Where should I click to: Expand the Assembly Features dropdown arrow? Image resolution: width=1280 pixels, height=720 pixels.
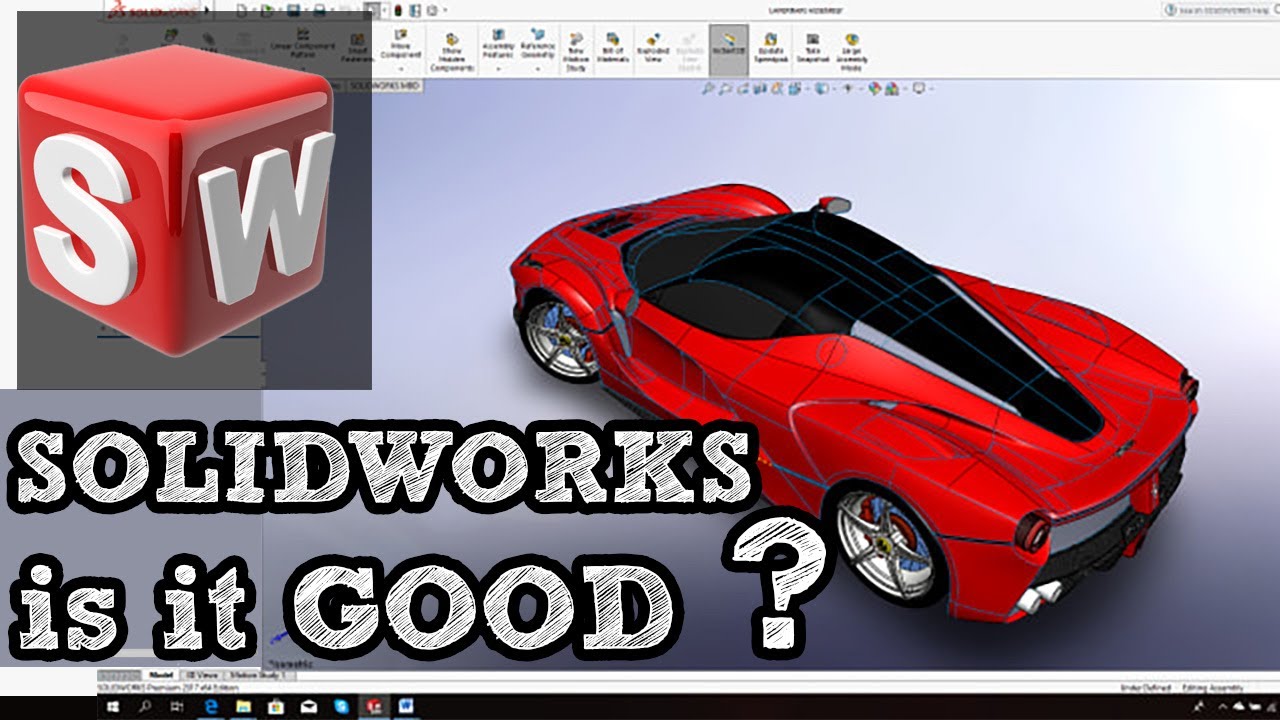click(x=498, y=68)
